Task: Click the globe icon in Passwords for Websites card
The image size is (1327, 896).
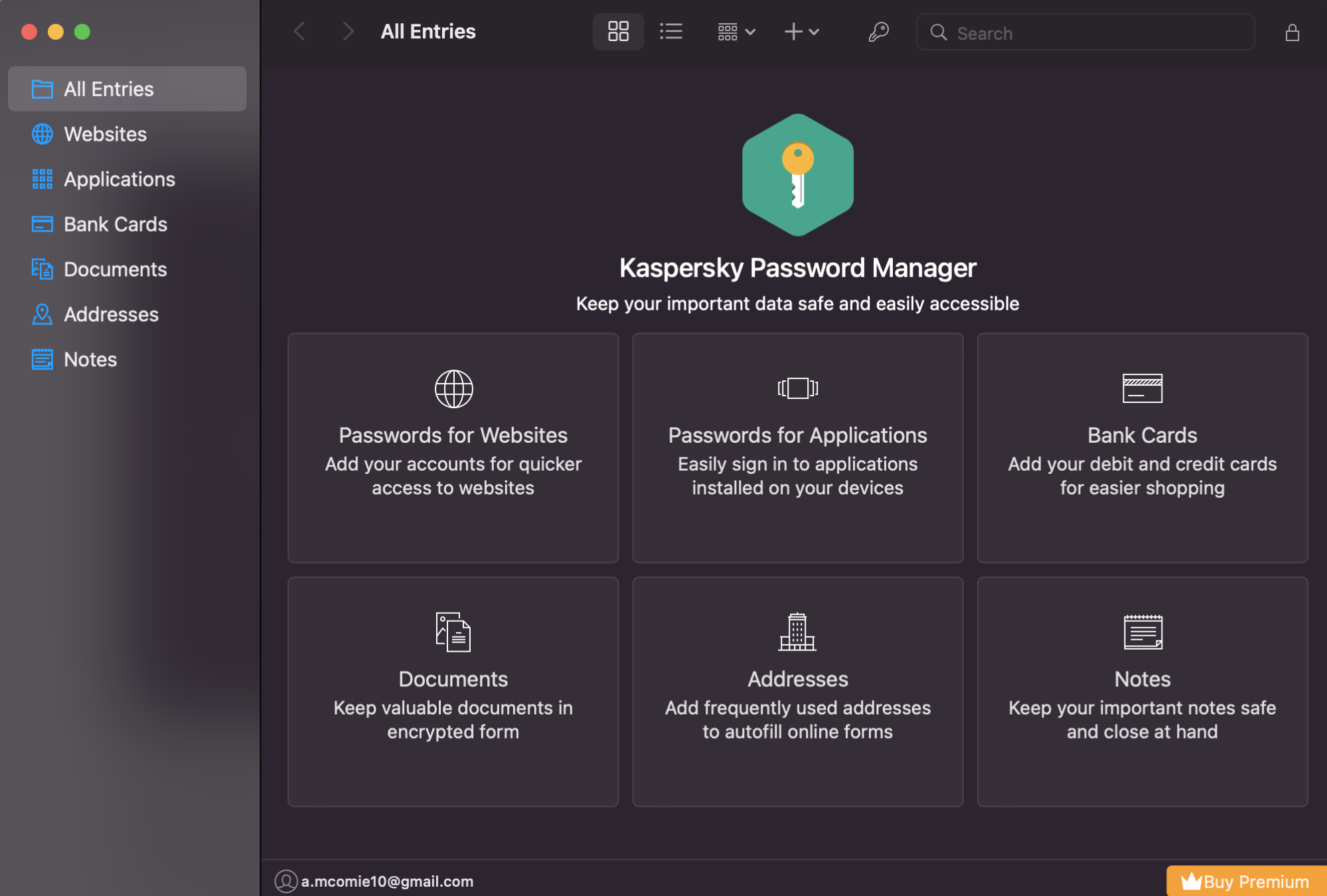Action: [x=454, y=389]
